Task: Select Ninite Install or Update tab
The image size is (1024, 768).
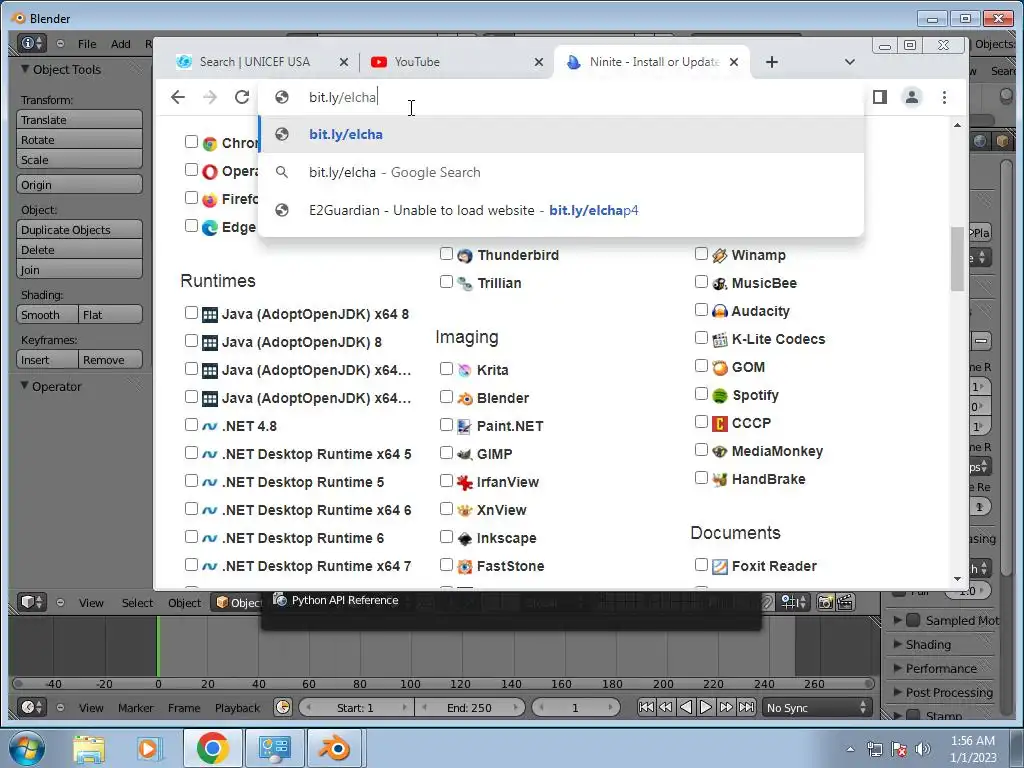Action: [x=652, y=62]
